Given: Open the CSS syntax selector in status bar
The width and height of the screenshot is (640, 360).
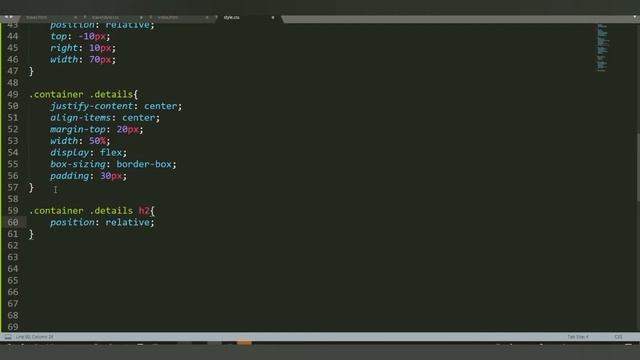Looking at the screenshot, I should click(618, 337).
